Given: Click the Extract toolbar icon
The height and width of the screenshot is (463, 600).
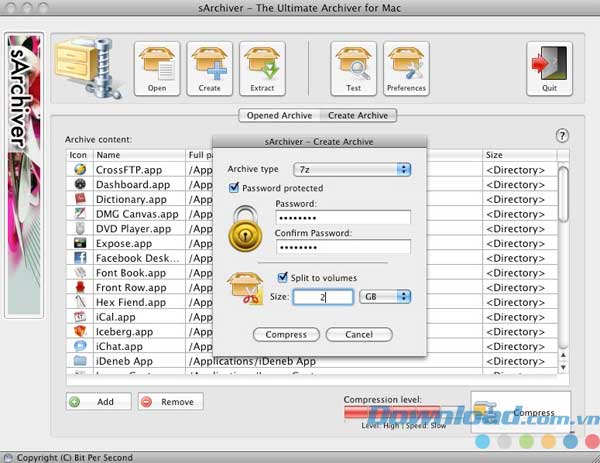Looking at the screenshot, I should tap(262, 67).
